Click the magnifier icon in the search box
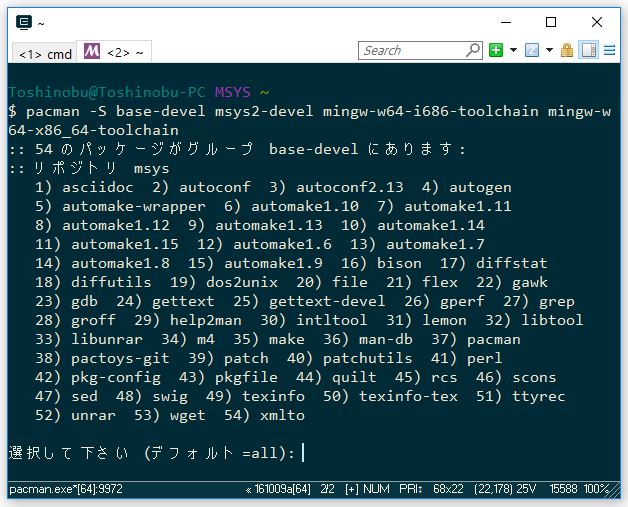The height and width of the screenshot is (507, 628). click(473, 50)
